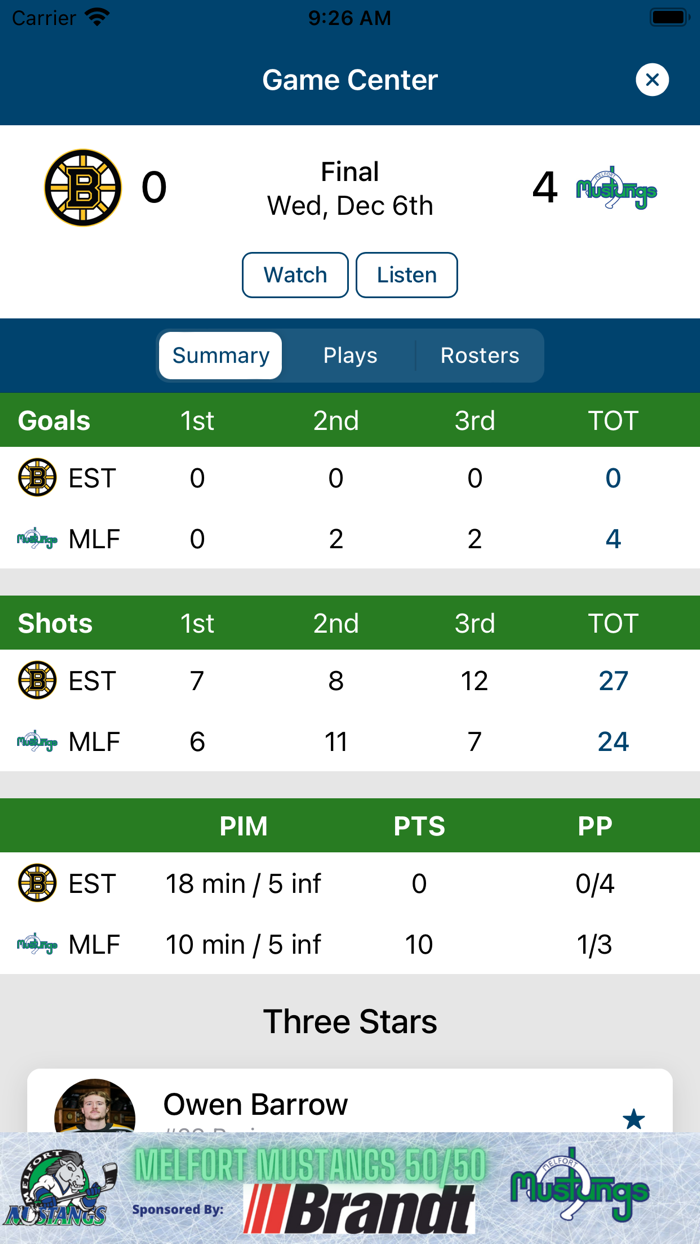Open Owen Barrow's player page
The width and height of the screenshot is (700, 1244).
(255, 1104)
